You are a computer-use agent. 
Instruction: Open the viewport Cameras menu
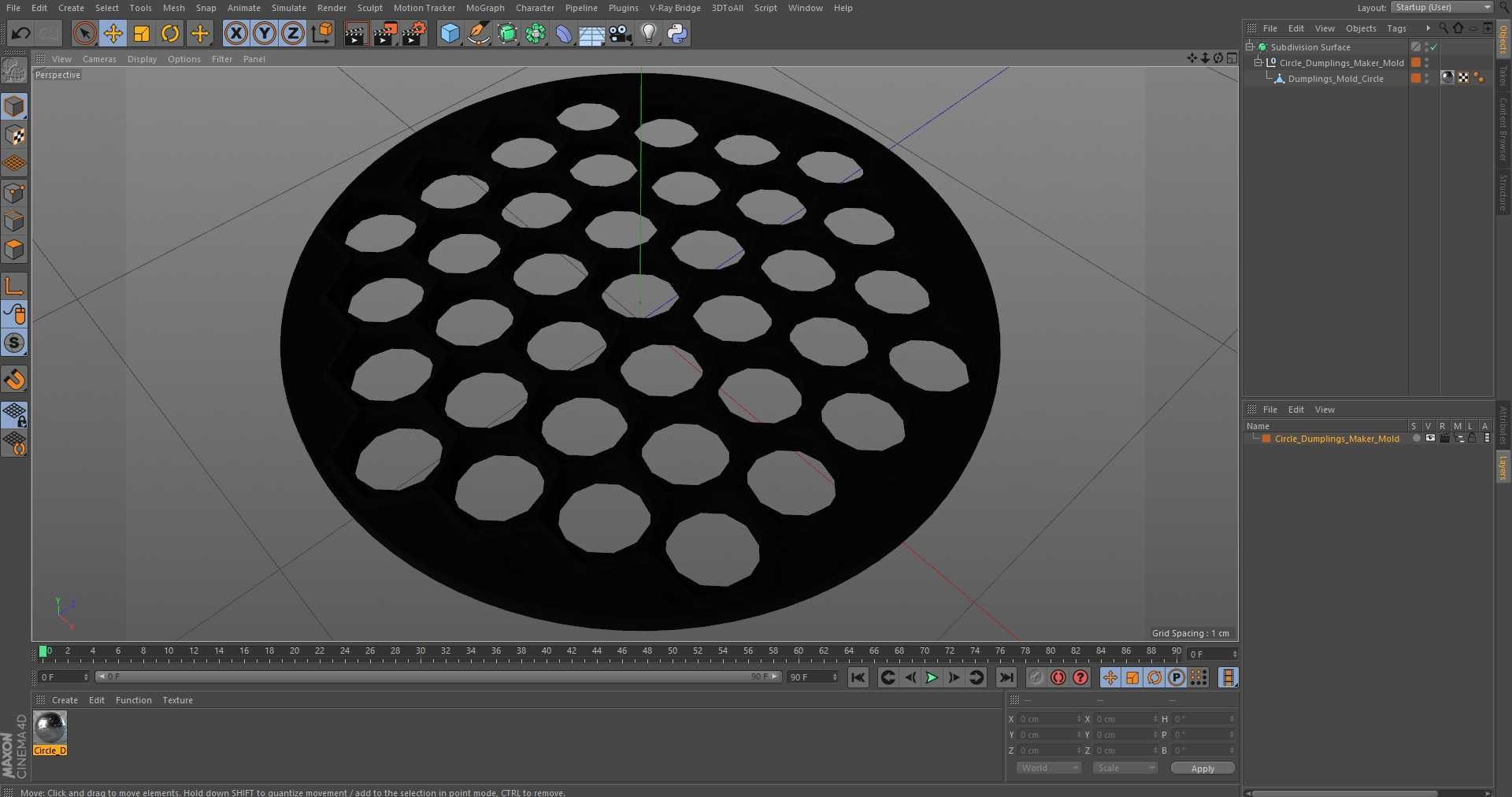click(x=99, y=59)
